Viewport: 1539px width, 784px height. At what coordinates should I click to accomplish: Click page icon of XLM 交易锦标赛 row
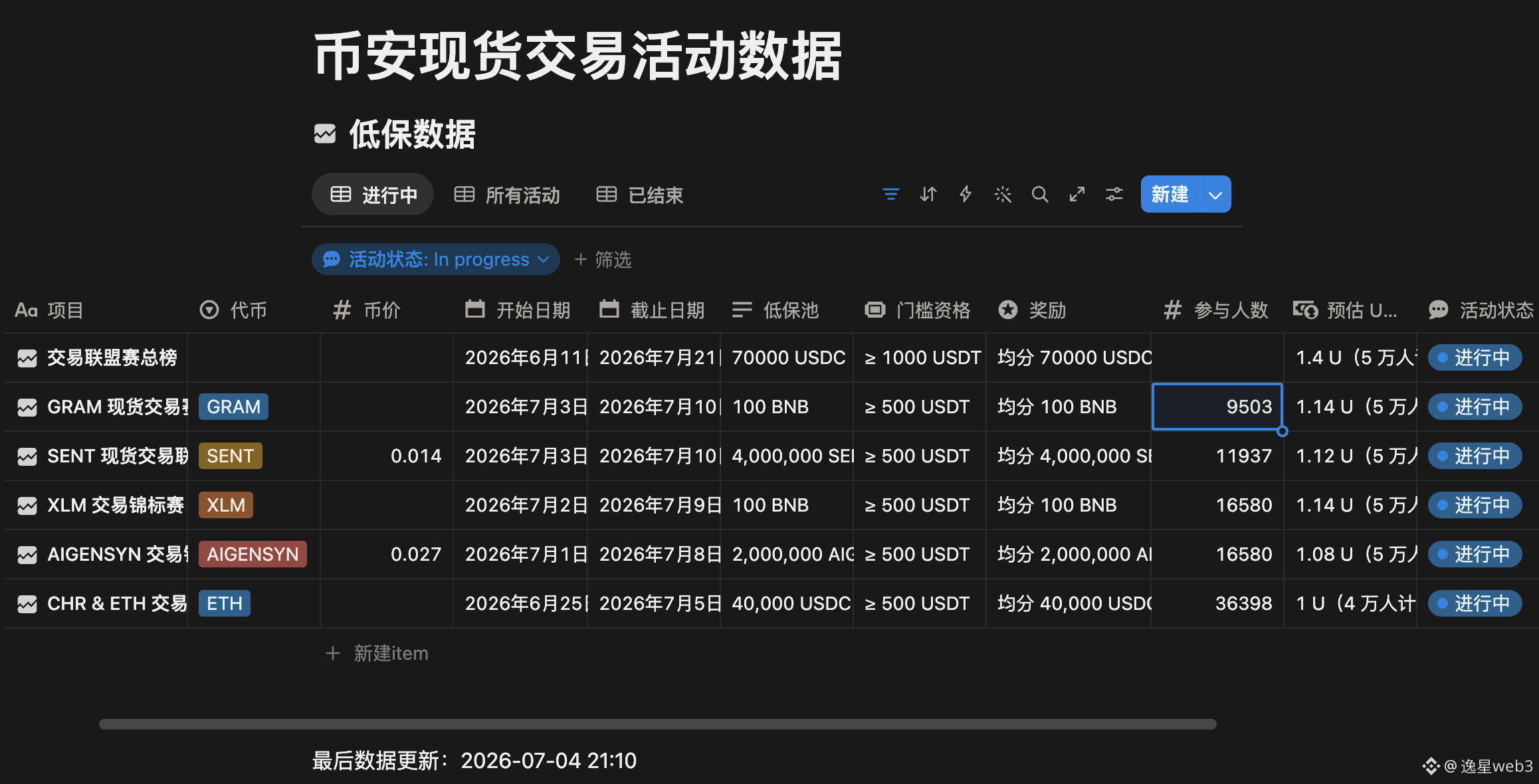pos(27,506)
